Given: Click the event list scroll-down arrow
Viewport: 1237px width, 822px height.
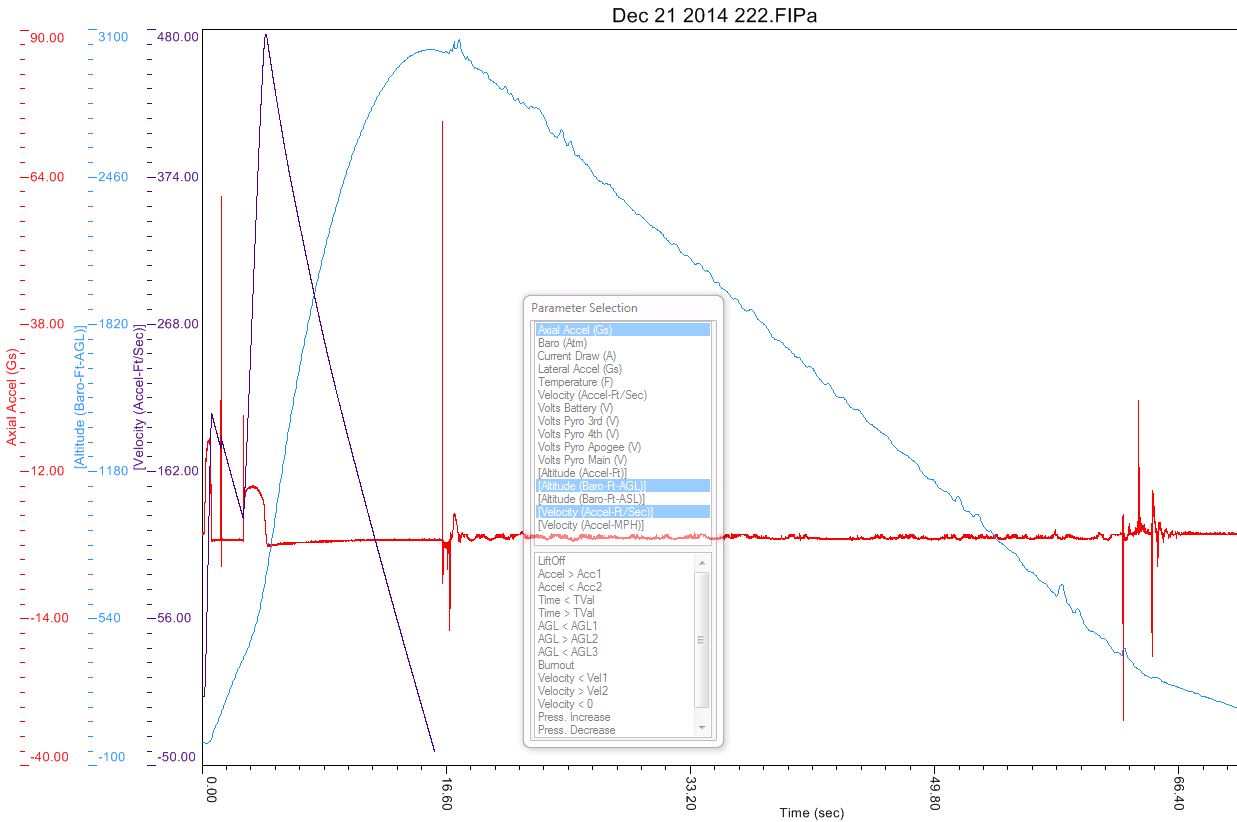Looking at the screenshot, I should [701, 727].
